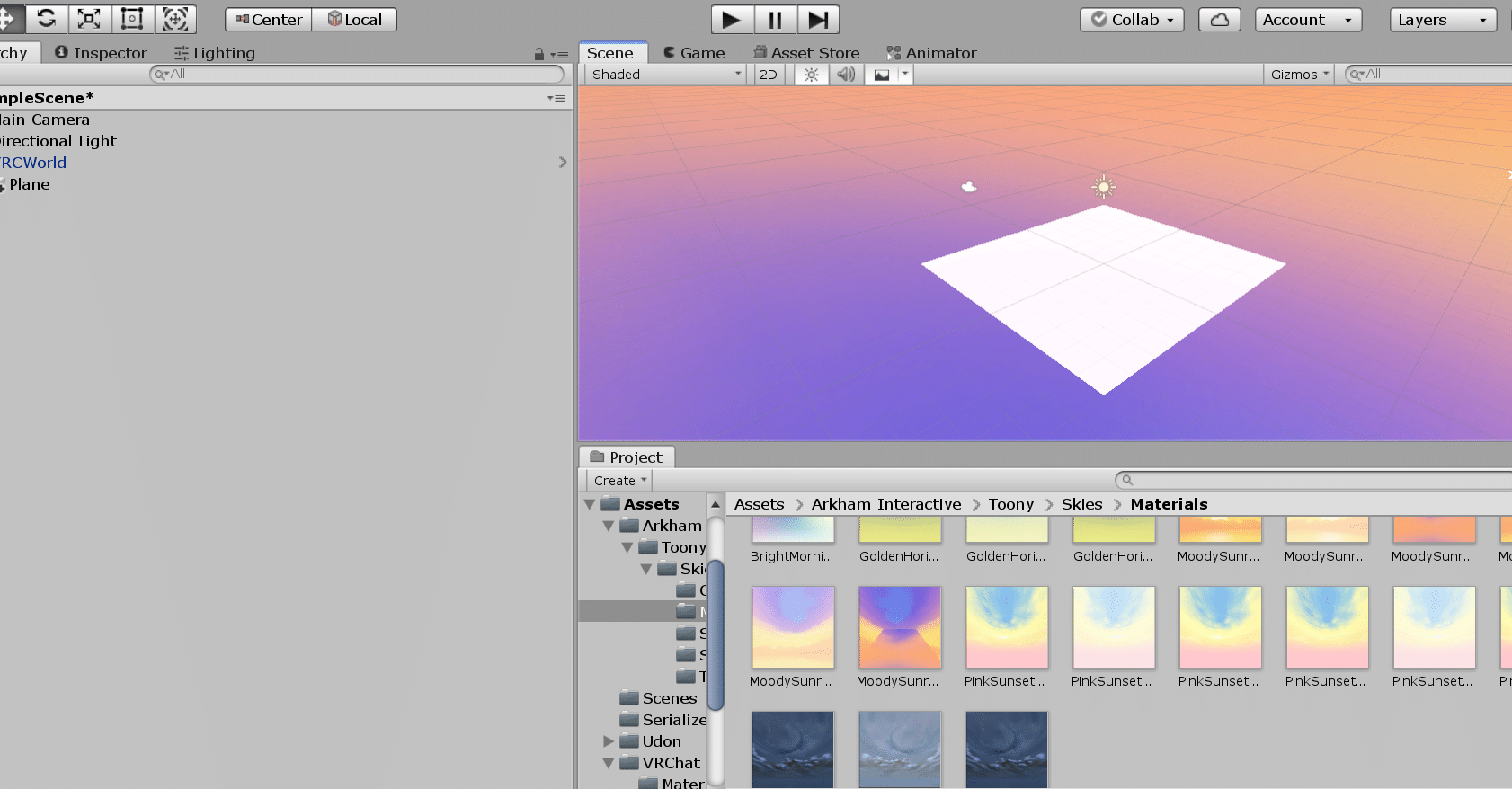Open the Collab dropdown

pos(1132,20)
